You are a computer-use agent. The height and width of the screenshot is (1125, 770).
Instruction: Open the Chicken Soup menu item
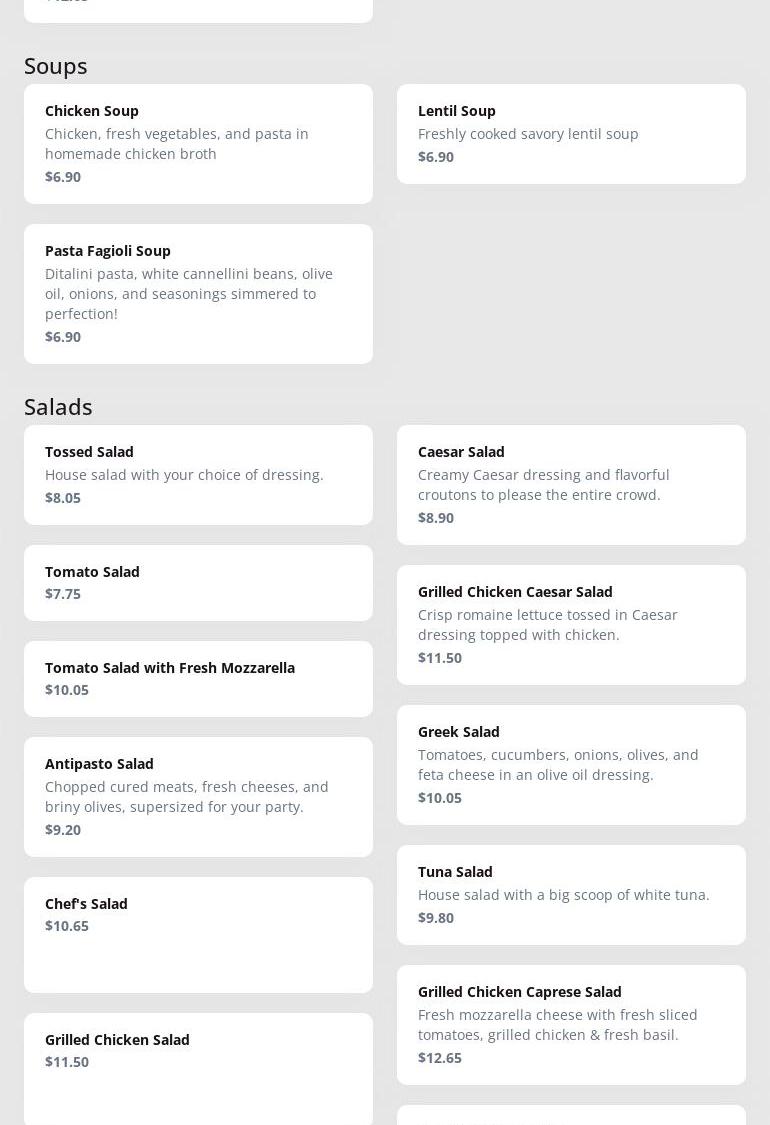(x=198, y=143)
